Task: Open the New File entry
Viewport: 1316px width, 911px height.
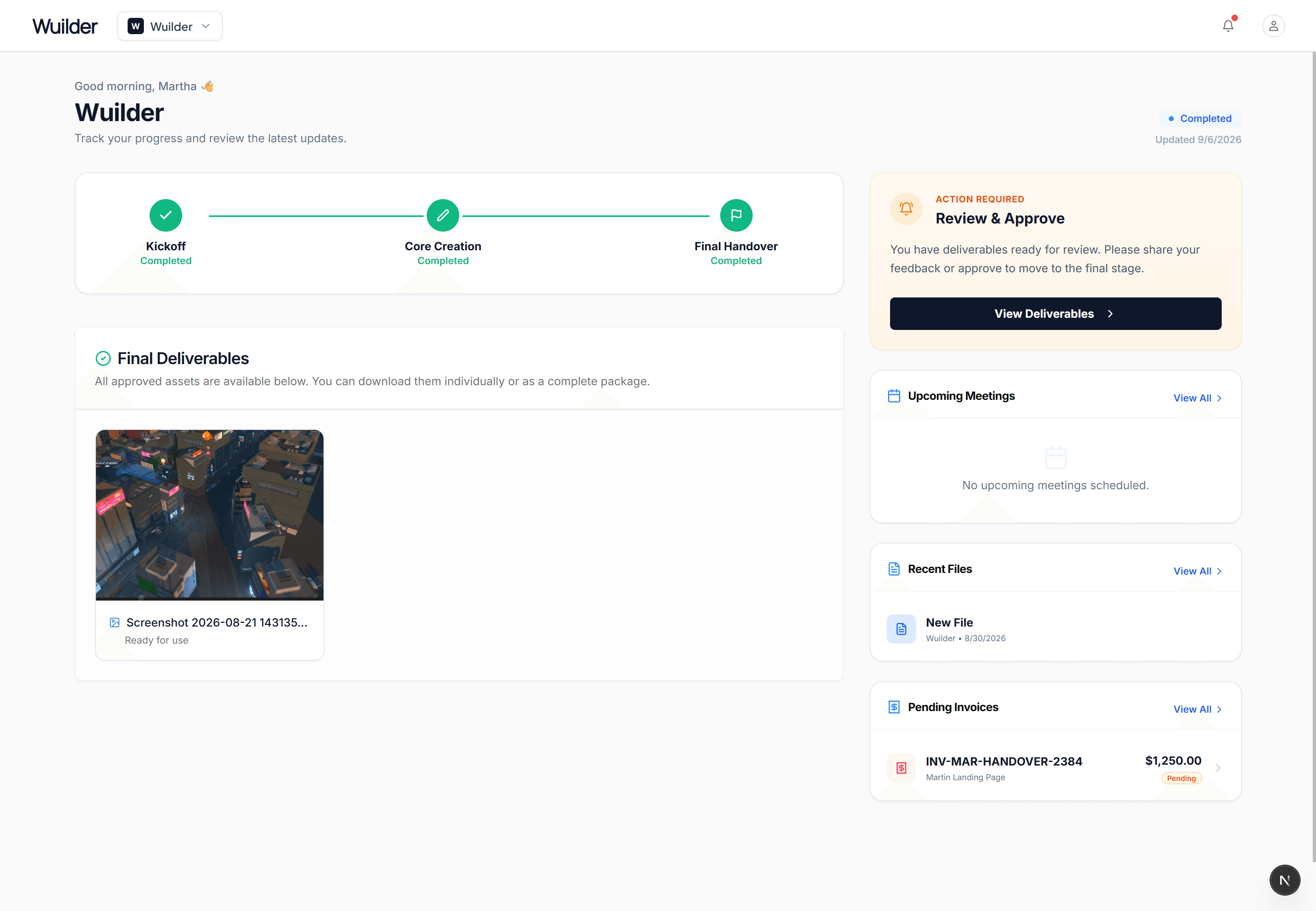Action: pyautogui.click(x=1055, y=629)
